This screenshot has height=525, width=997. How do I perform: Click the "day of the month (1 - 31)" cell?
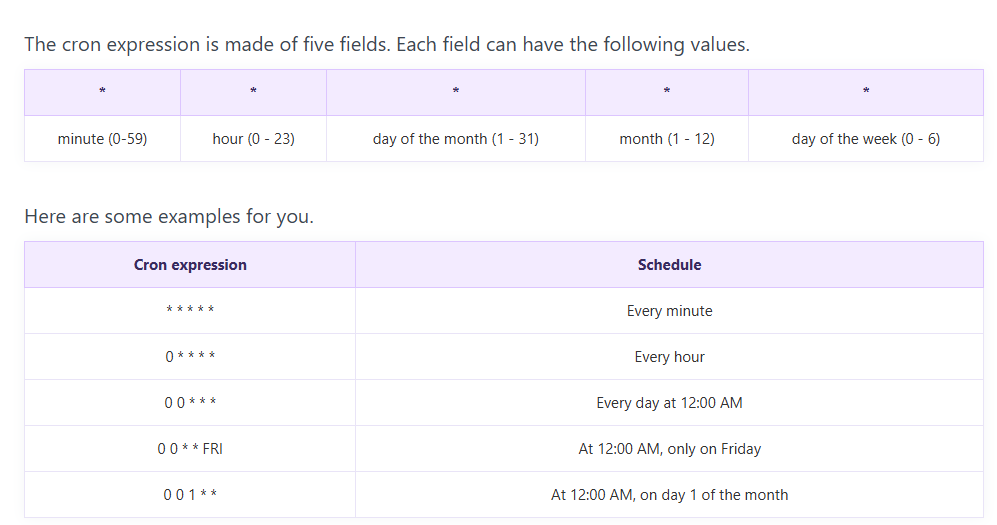[455, 139]
